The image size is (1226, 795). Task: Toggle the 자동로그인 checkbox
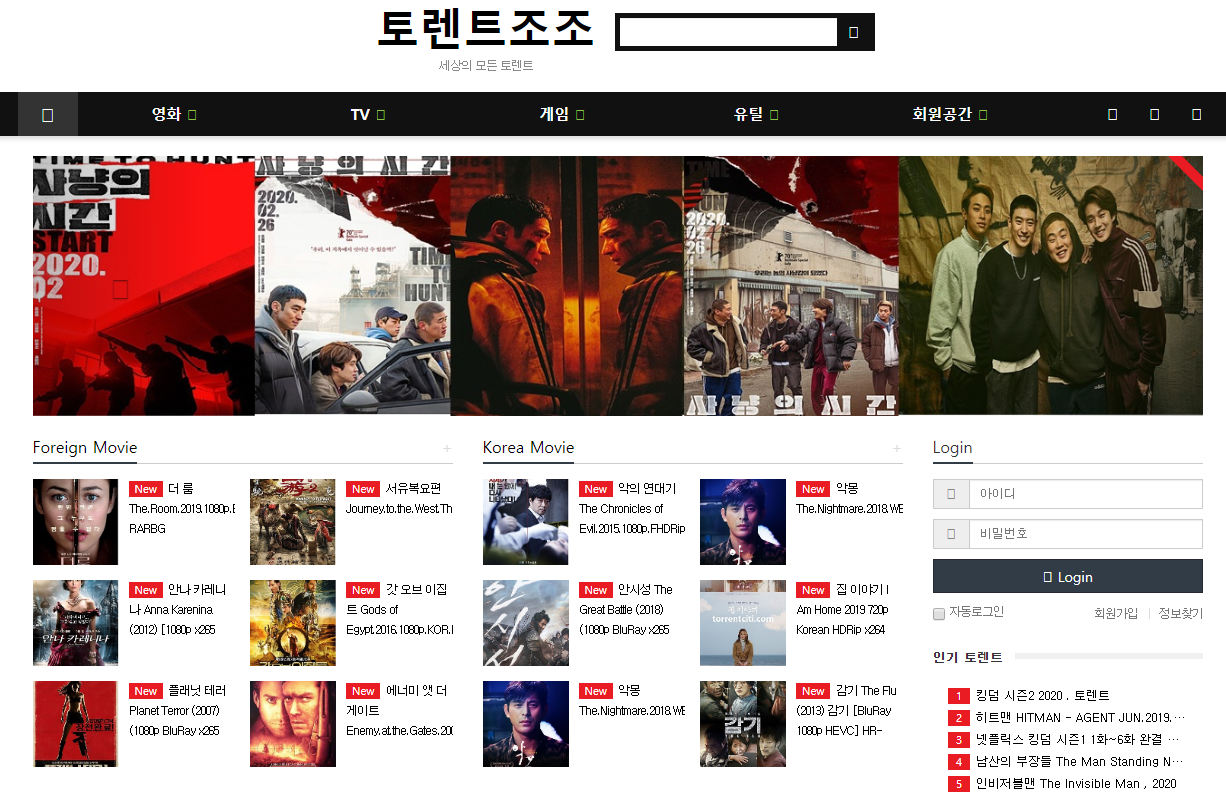pos(939,613)
